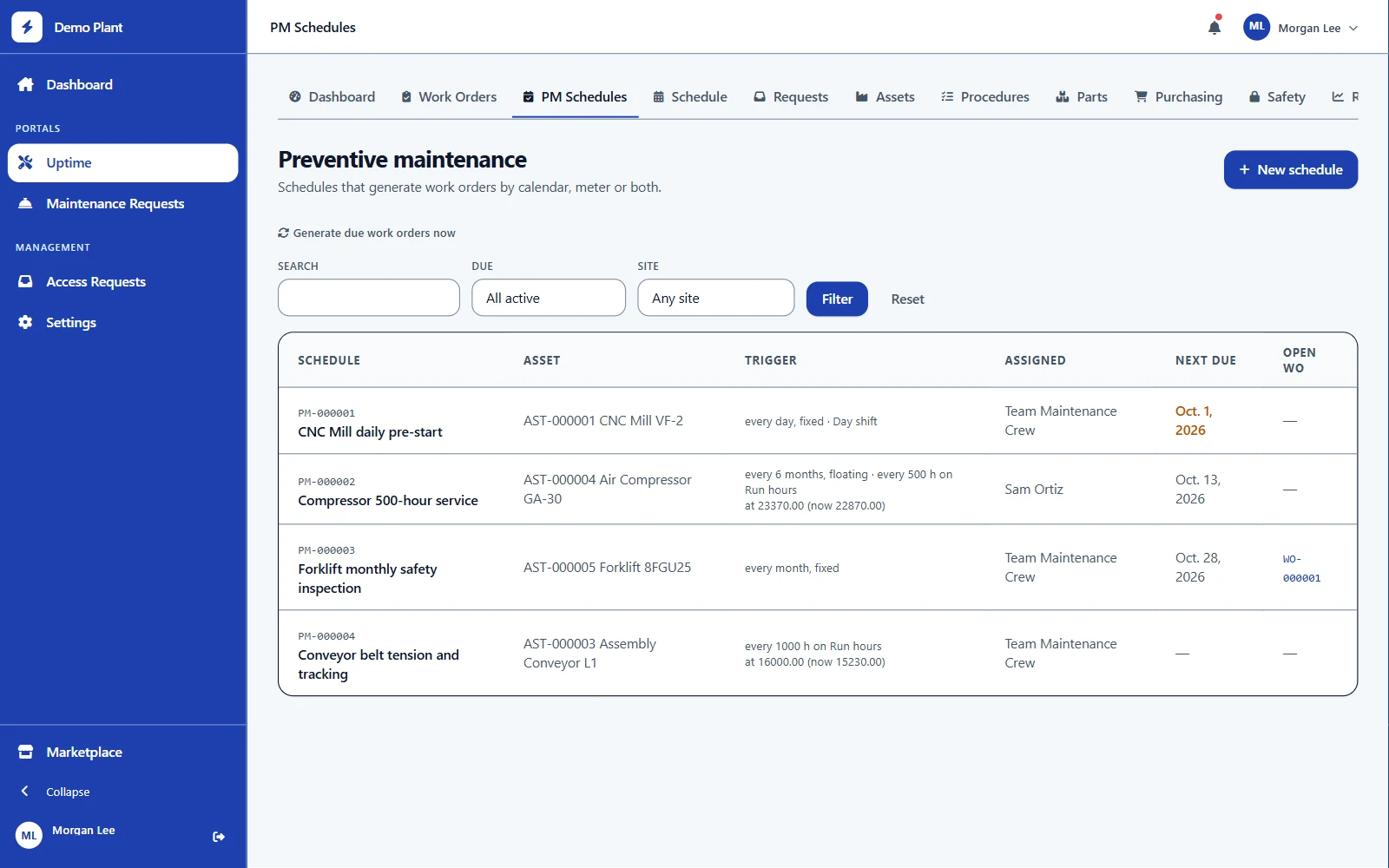Click the Reset link
This screenshot has height=868, width=1389.
click(x=907, y=299)
